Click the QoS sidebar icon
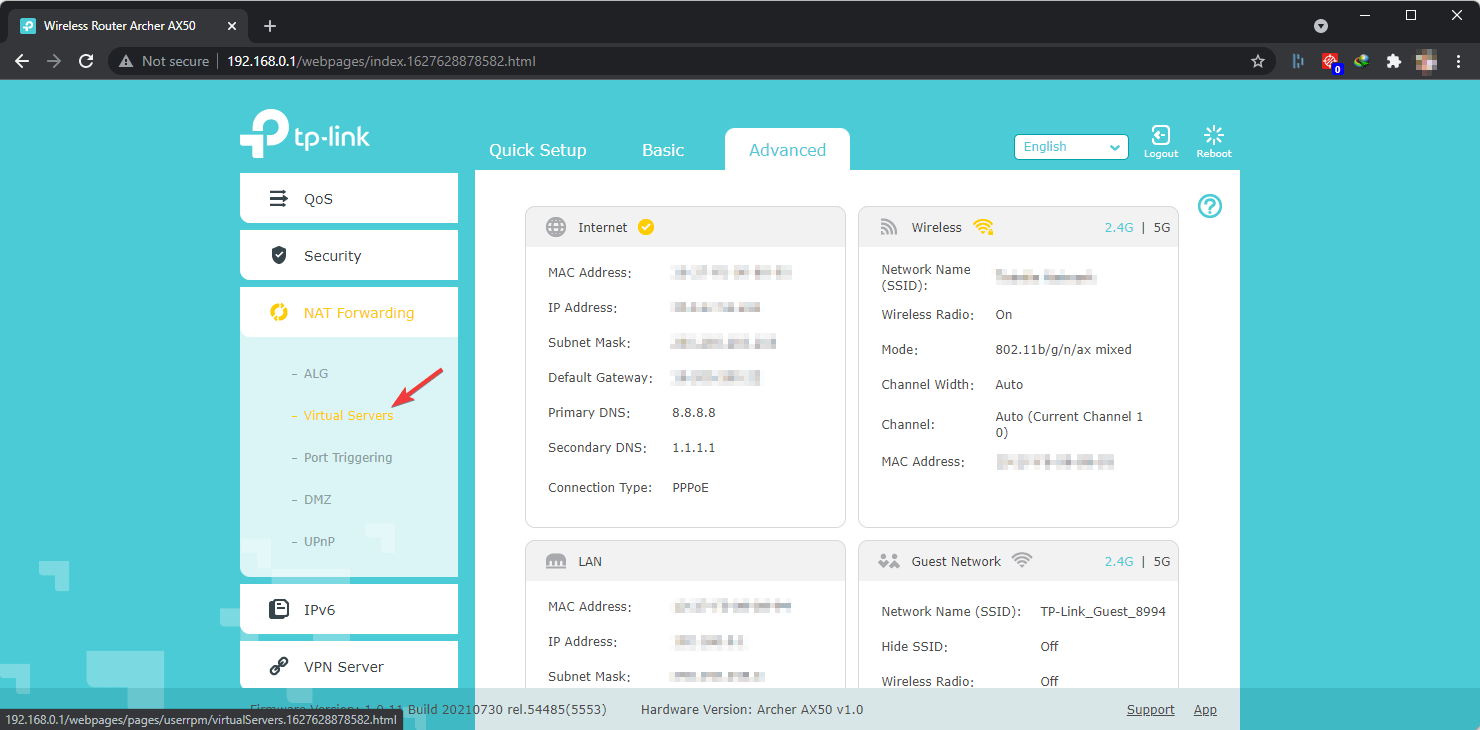The height and width of the screenshot is (730, 1480). click(x=279, y=199)
